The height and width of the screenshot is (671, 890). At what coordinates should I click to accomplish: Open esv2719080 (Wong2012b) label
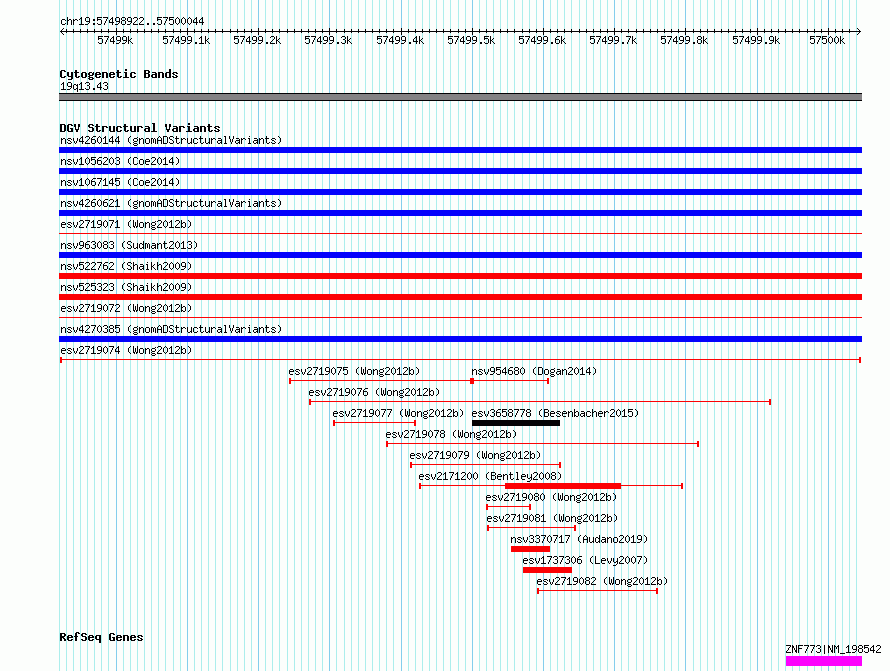click(551, 497)
